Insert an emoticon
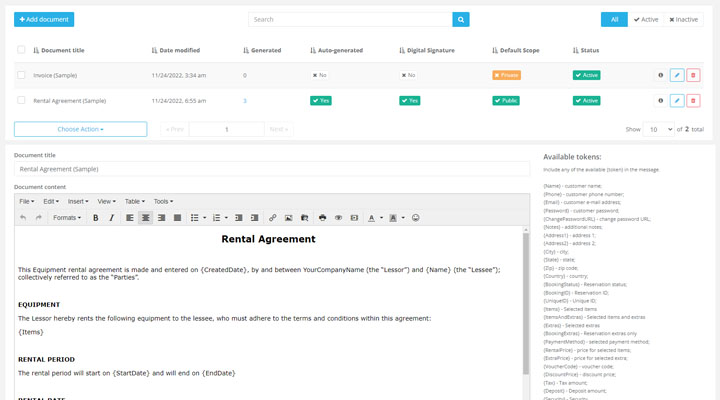Image resolution: width=720 pixels, height=400 pixels. (416, 218)
